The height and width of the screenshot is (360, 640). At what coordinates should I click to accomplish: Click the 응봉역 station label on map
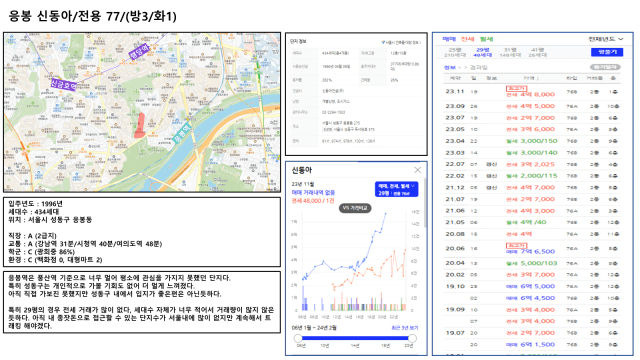point(182,133)
